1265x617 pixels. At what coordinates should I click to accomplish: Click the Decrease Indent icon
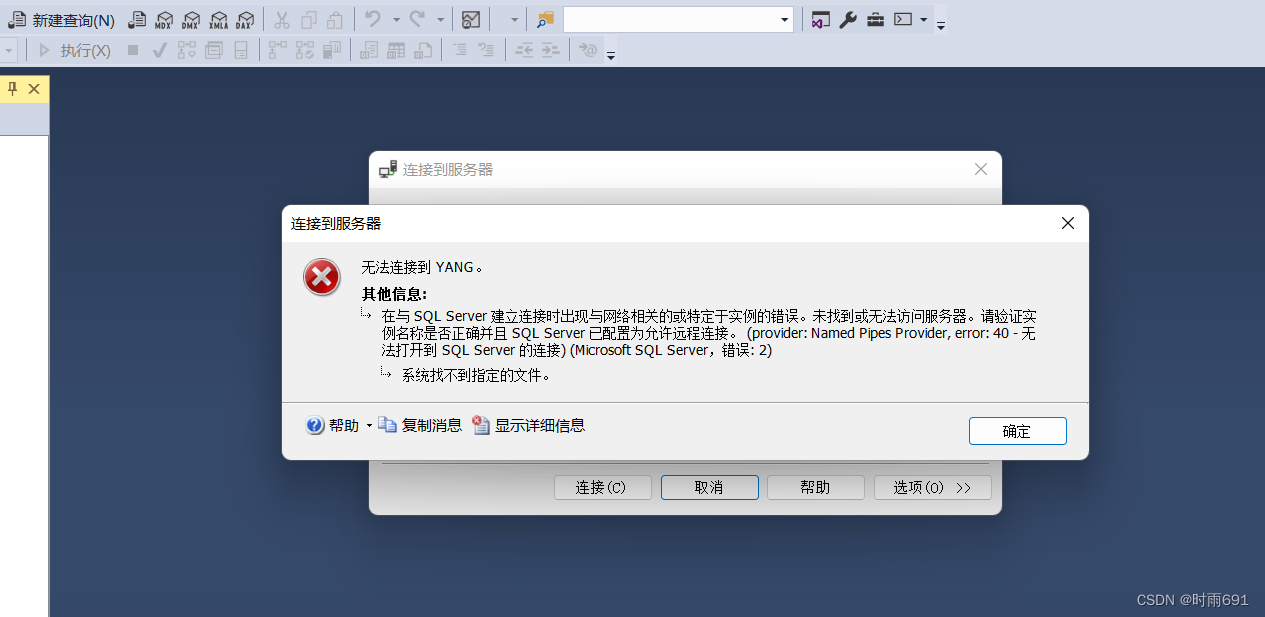524,50
